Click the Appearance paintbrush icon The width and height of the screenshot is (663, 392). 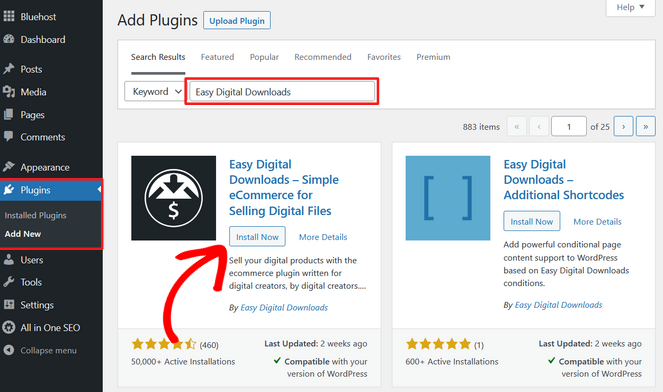(x=9, y=167)
